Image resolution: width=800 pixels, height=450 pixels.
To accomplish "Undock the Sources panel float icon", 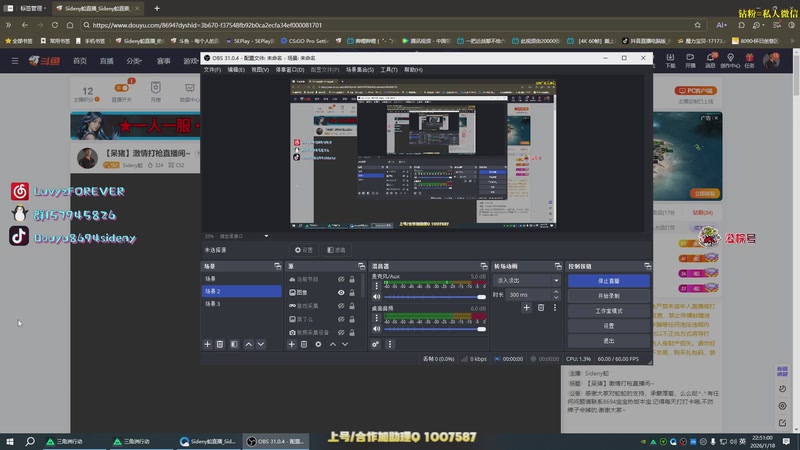I will click(x=361, y=266).
